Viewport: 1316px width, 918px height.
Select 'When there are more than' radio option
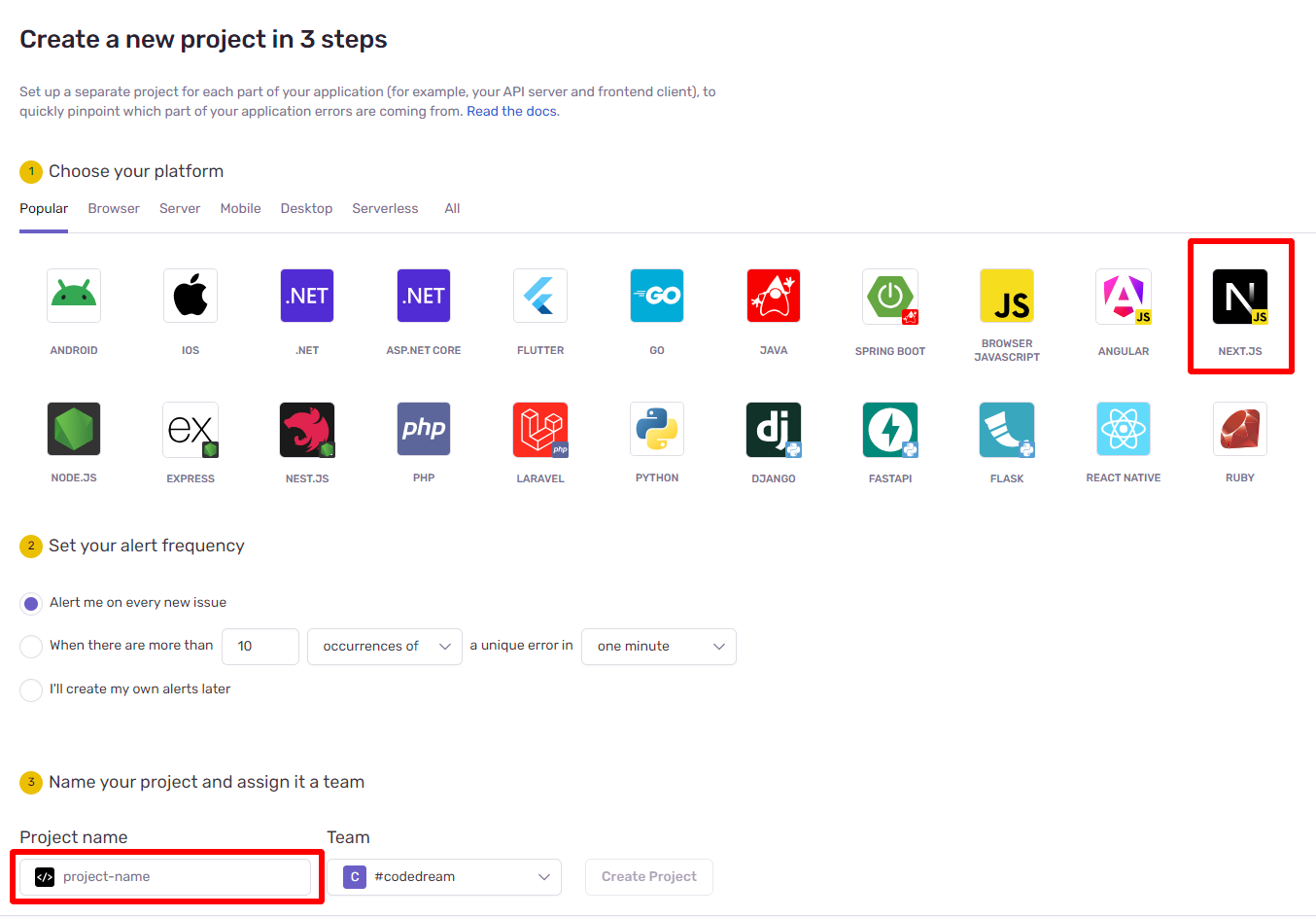31,646
